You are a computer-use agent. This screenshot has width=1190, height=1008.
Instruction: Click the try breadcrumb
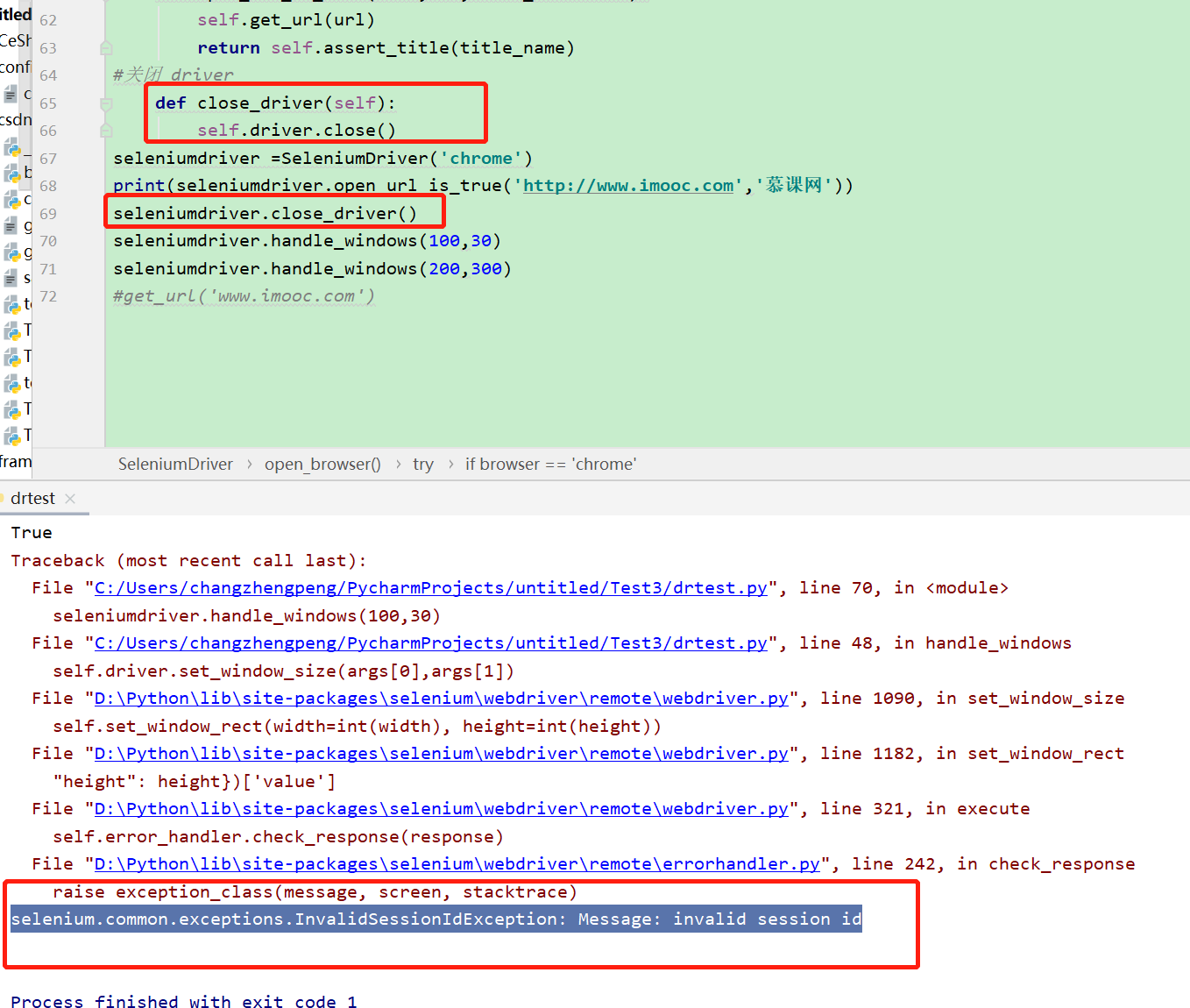pyautogui.click(x=423, y=465)
